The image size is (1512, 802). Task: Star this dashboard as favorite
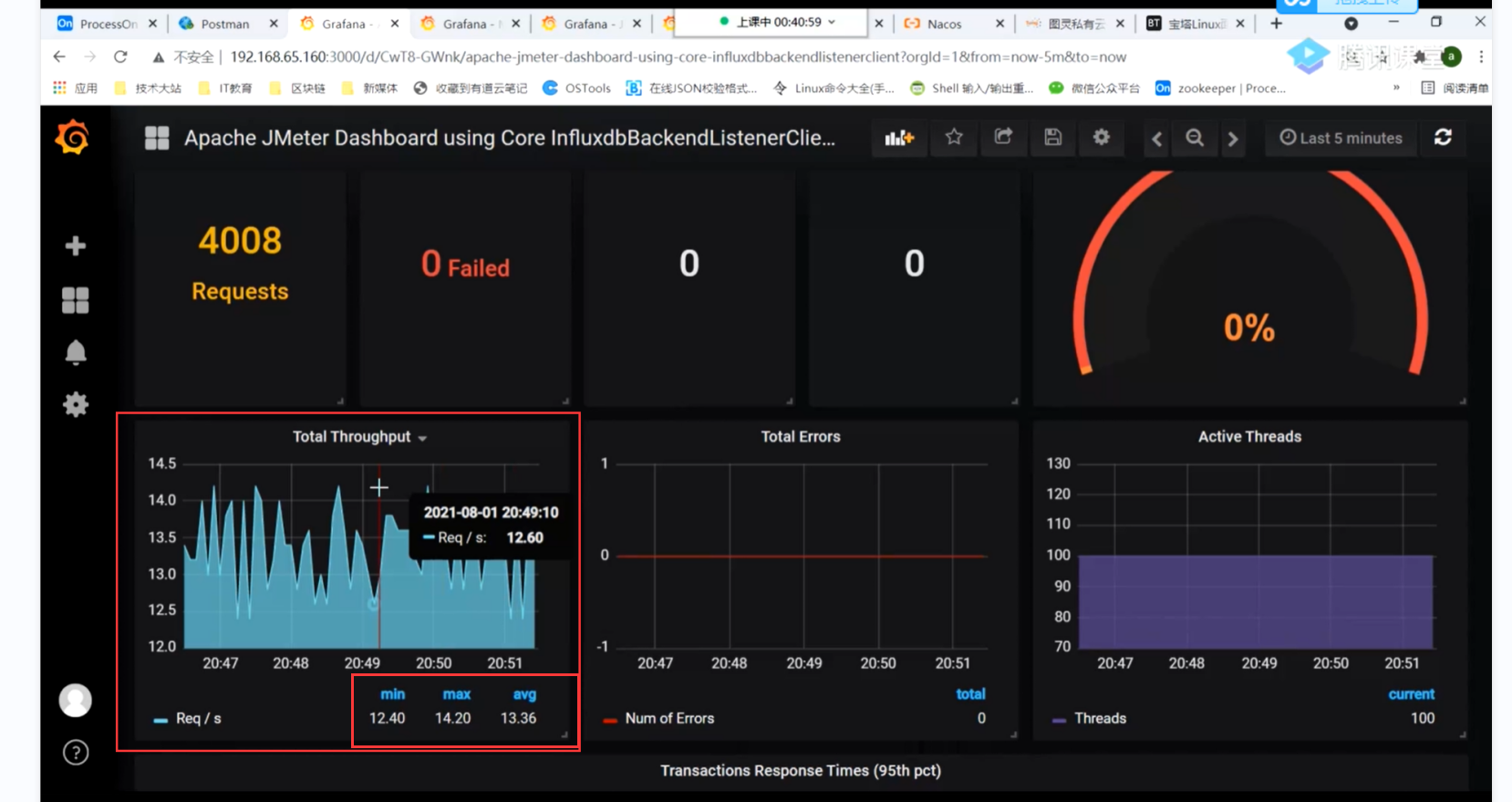954,138
